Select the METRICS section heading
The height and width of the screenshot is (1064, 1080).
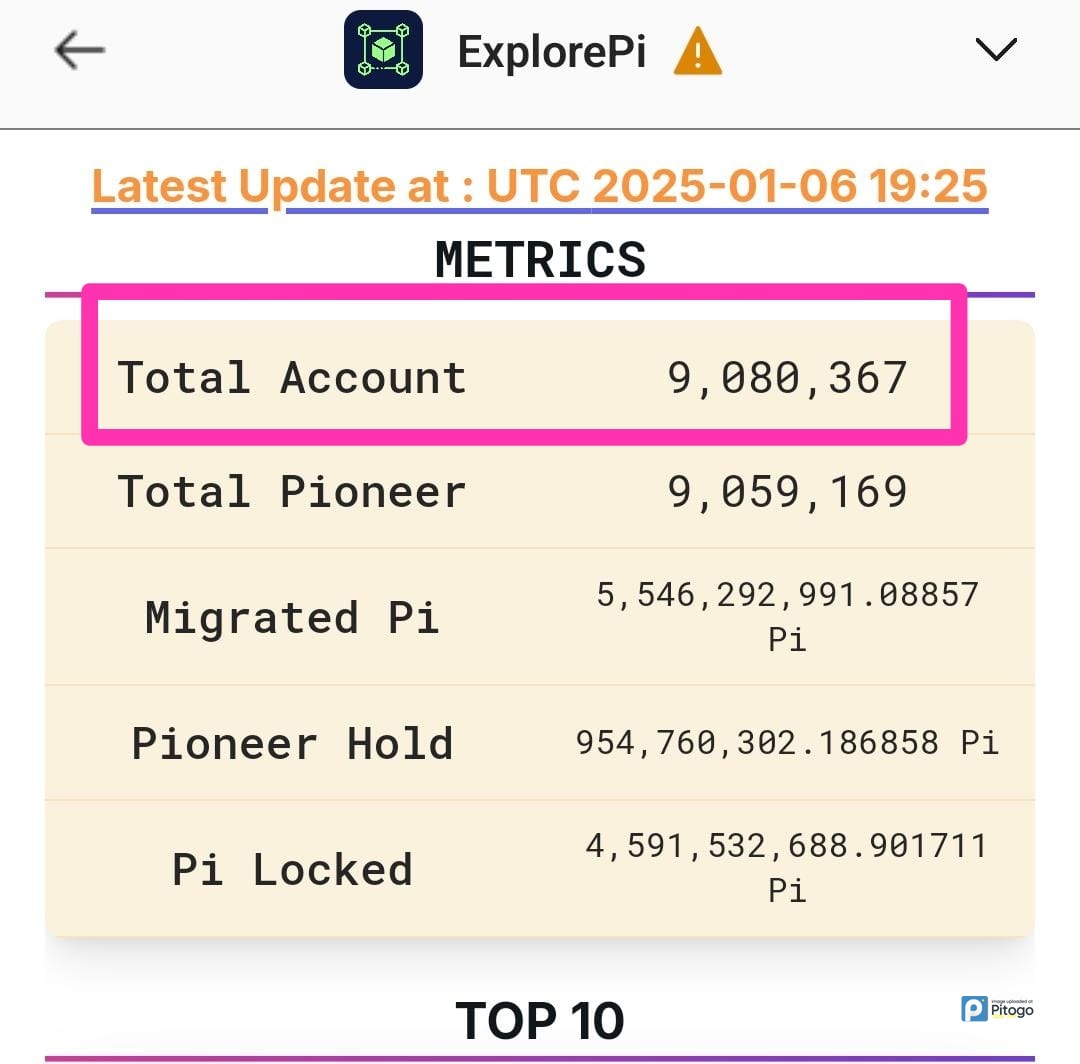click(x=540, y=260)
